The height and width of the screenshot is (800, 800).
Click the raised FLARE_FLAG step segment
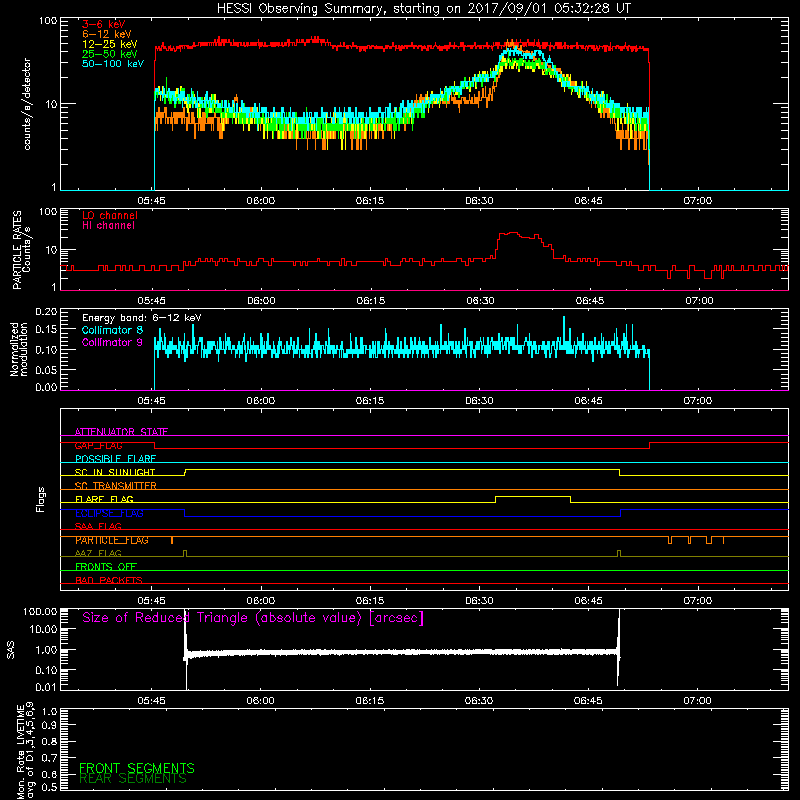pyautogui.click(x=533, y=496)
